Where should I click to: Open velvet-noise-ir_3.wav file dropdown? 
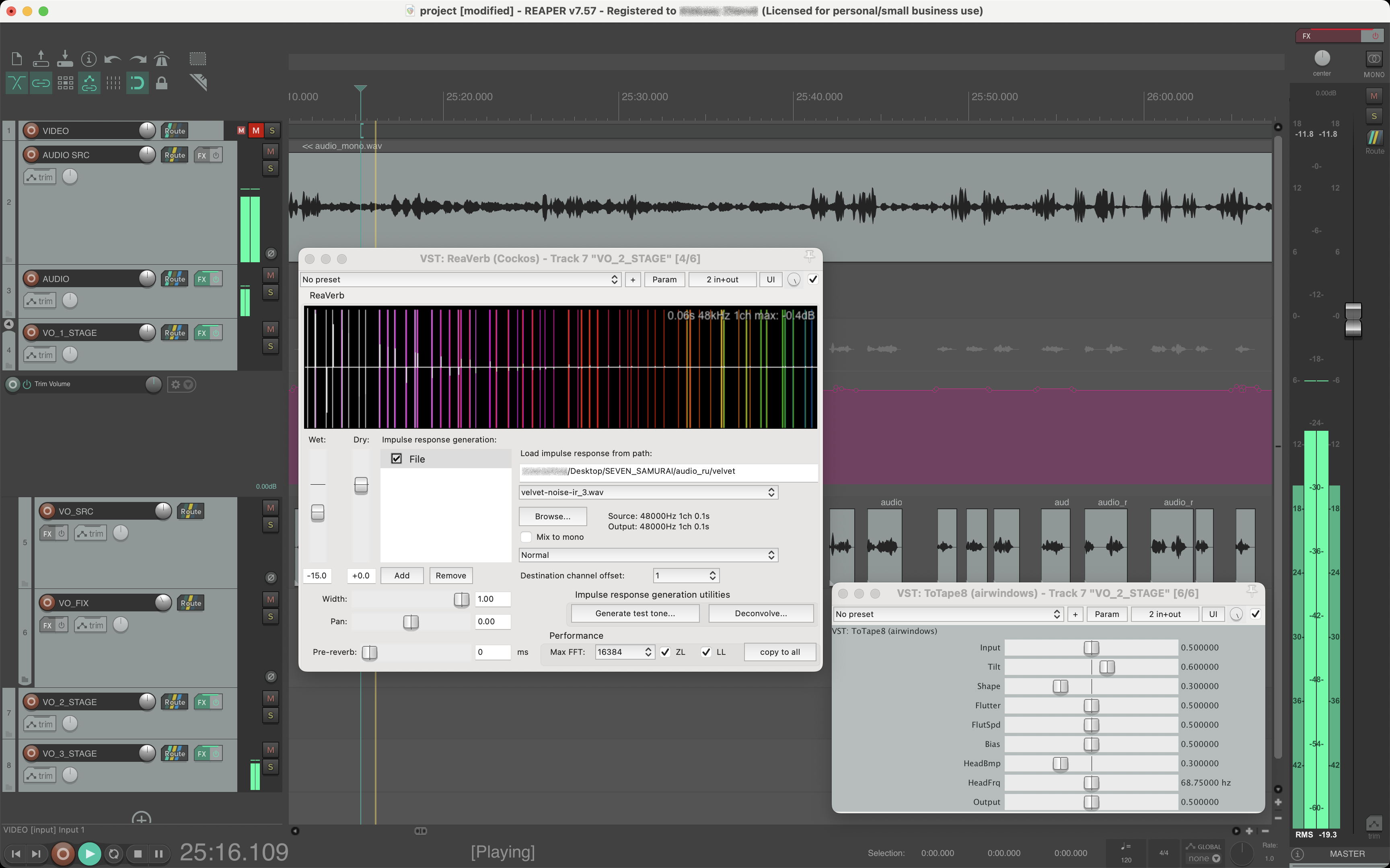(x=648, y=492)
